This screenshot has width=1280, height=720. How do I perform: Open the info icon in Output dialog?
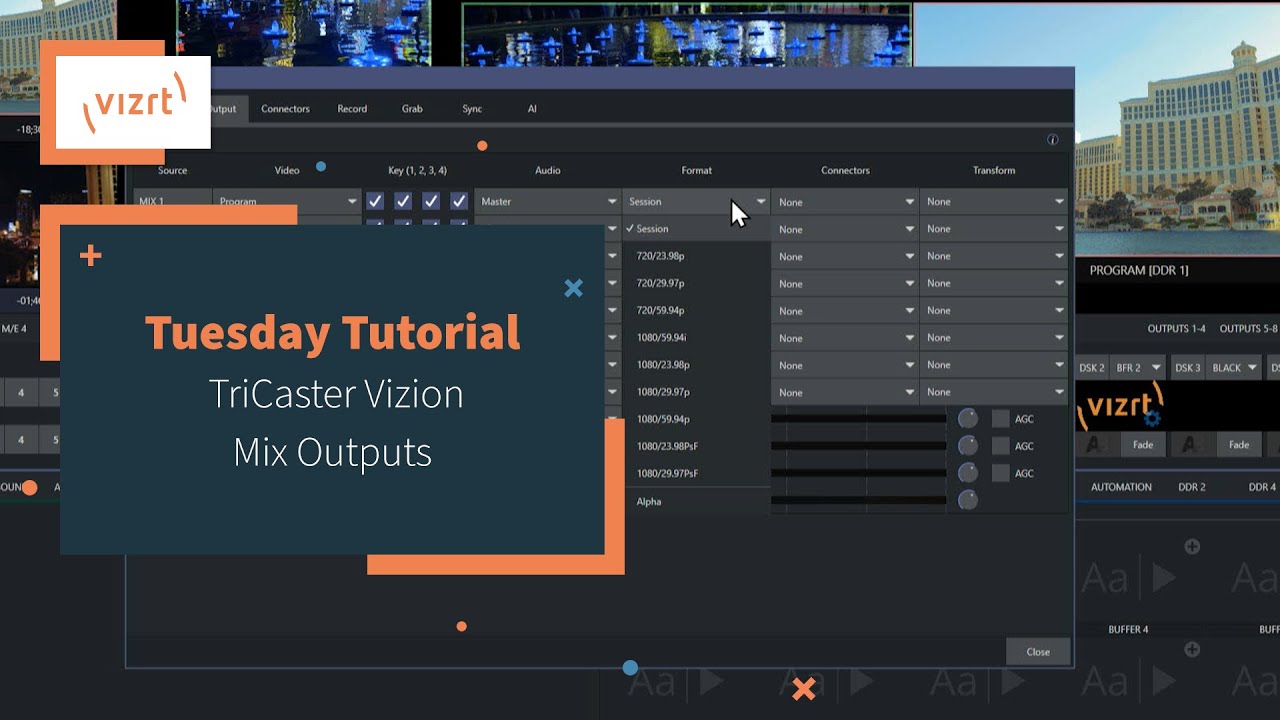1052,140
